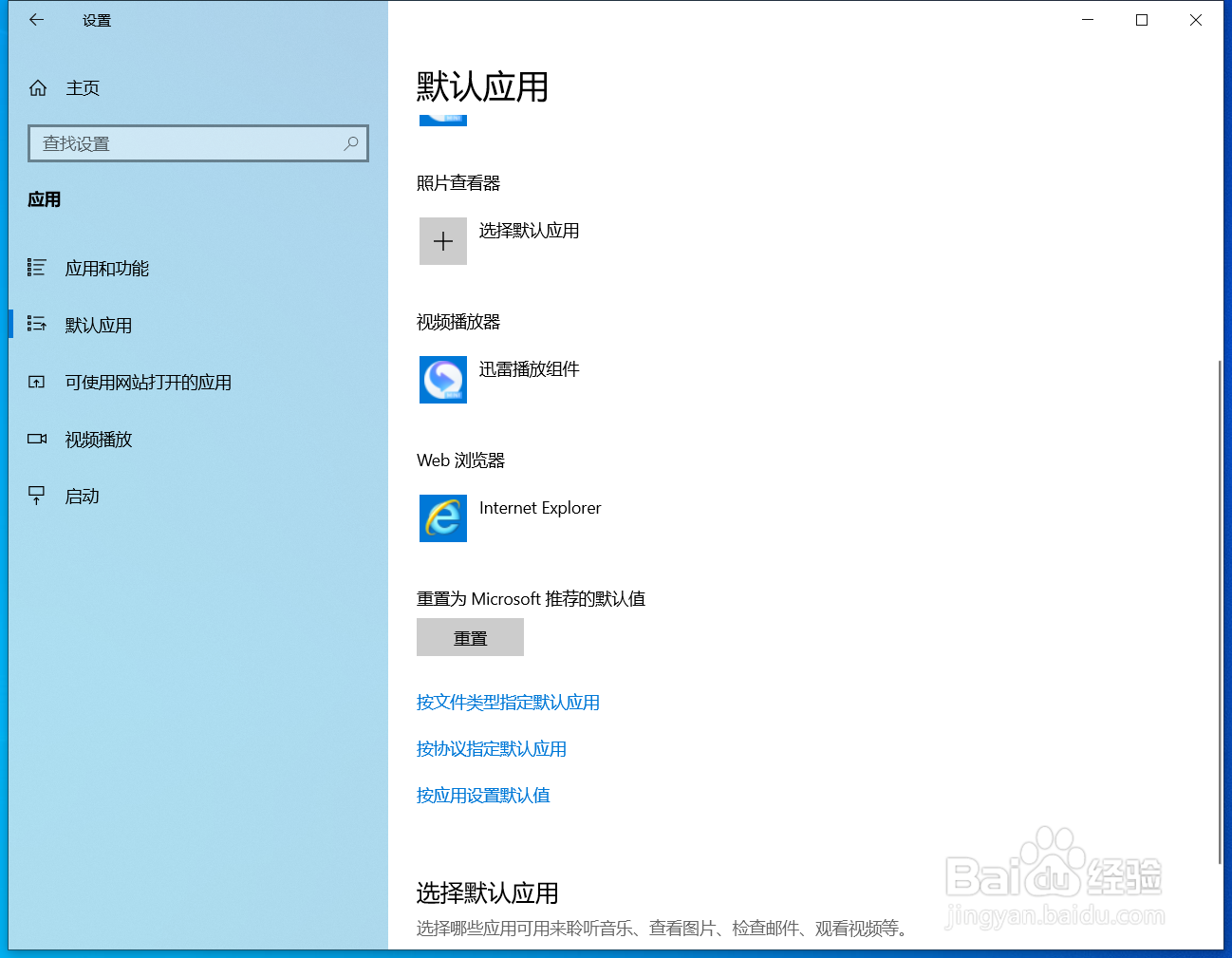Open 视频播放 settings
1232x958 pixels.
click(x=98, y=439)
